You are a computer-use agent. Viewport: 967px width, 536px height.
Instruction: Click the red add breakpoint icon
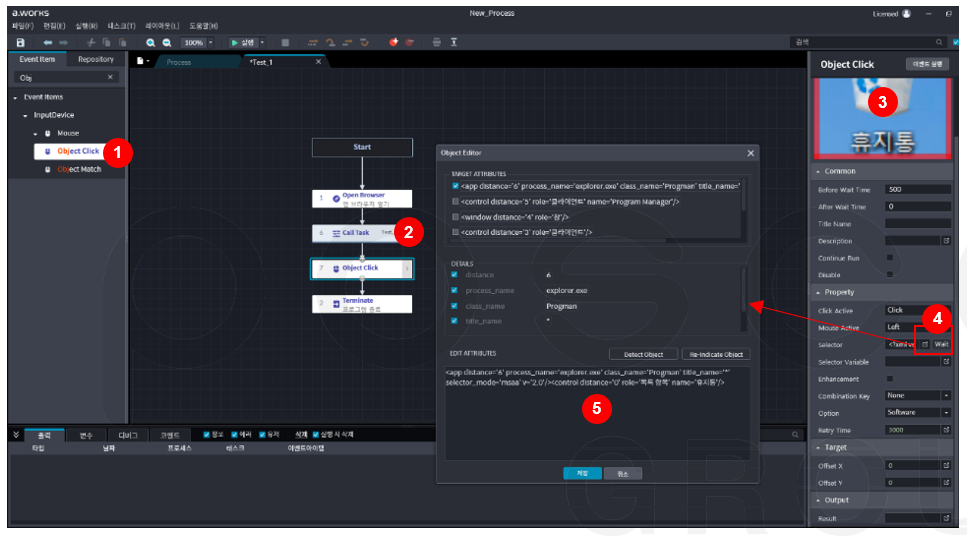tap(393, 43)
